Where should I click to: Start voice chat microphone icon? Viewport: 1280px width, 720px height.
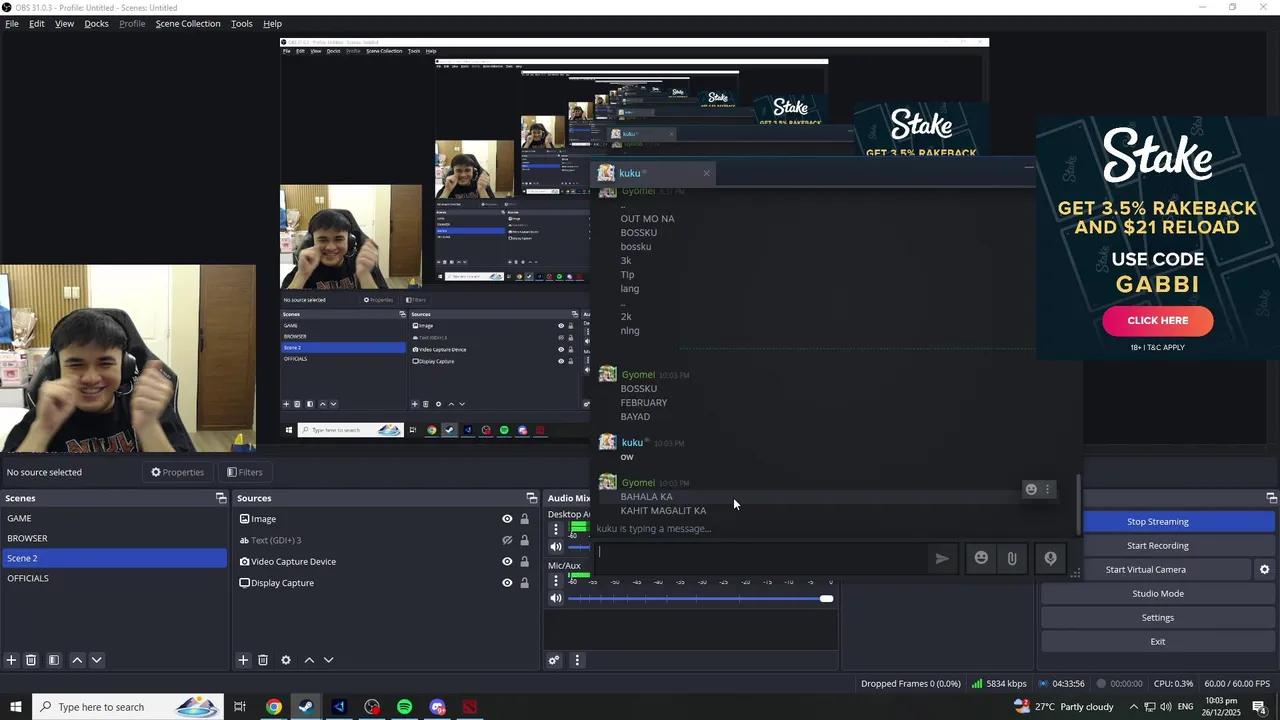pos(1050,559)
